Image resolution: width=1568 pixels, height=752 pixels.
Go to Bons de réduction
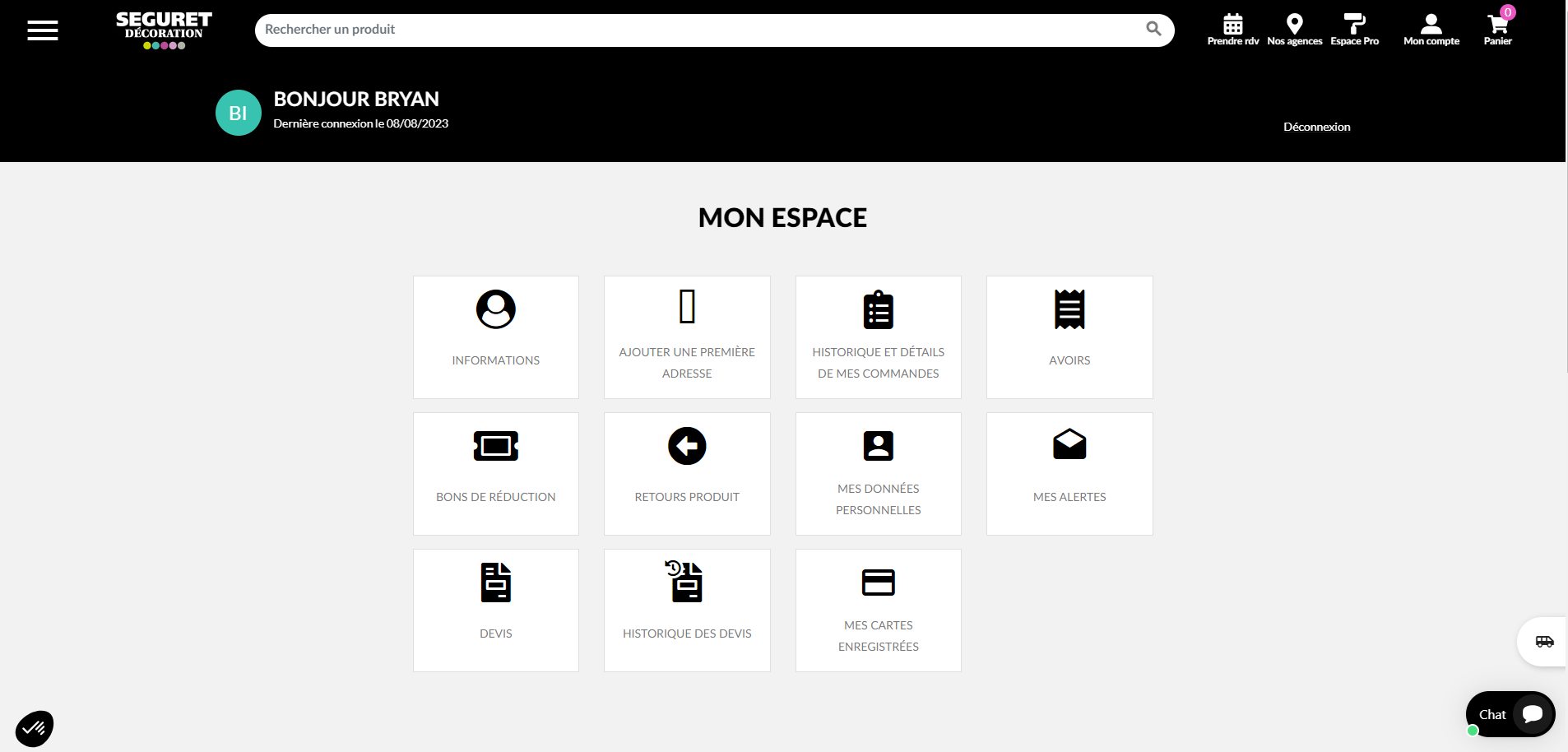pos(496,474)
